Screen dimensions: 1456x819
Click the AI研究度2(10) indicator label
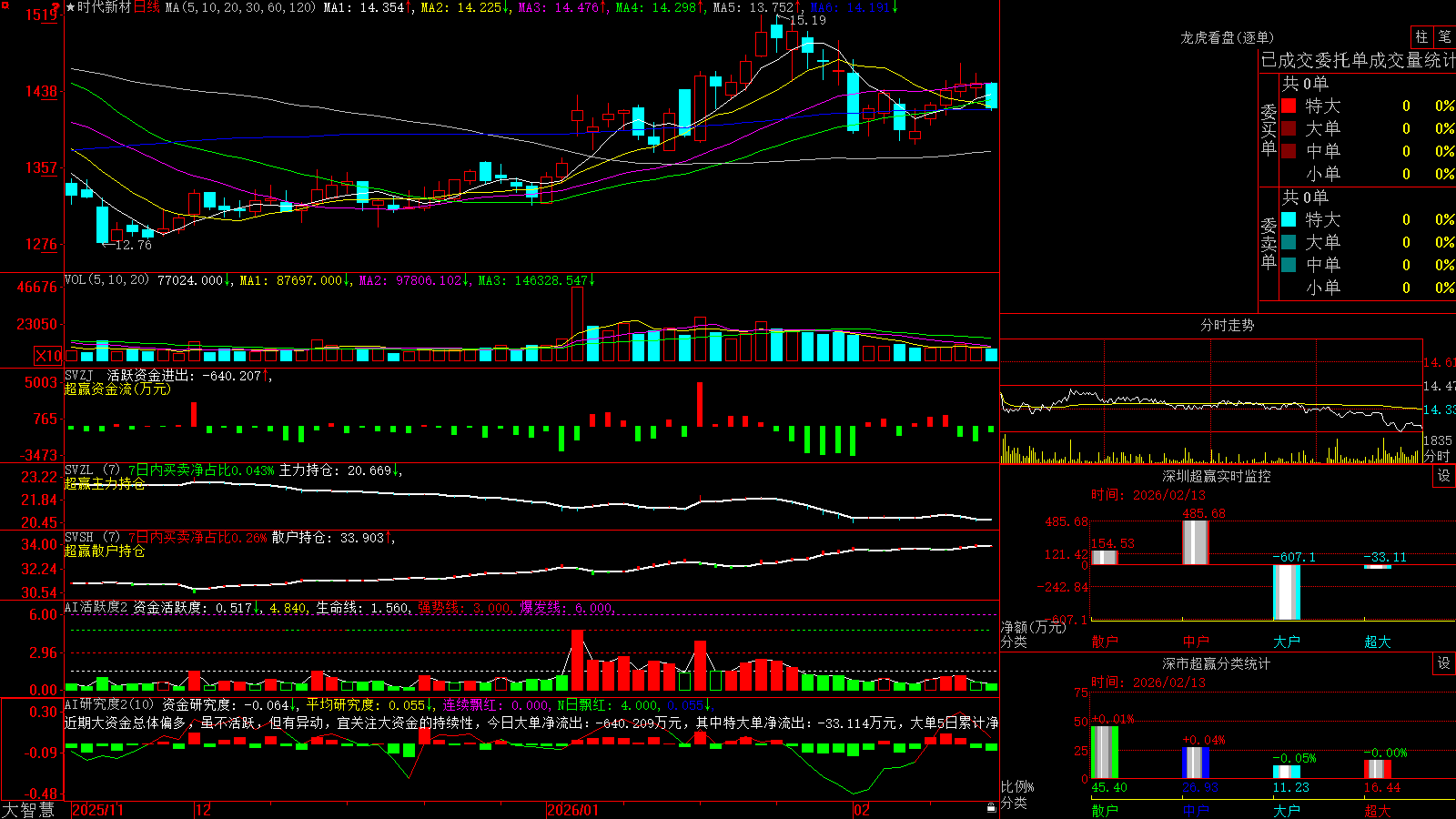coord(109,705)
